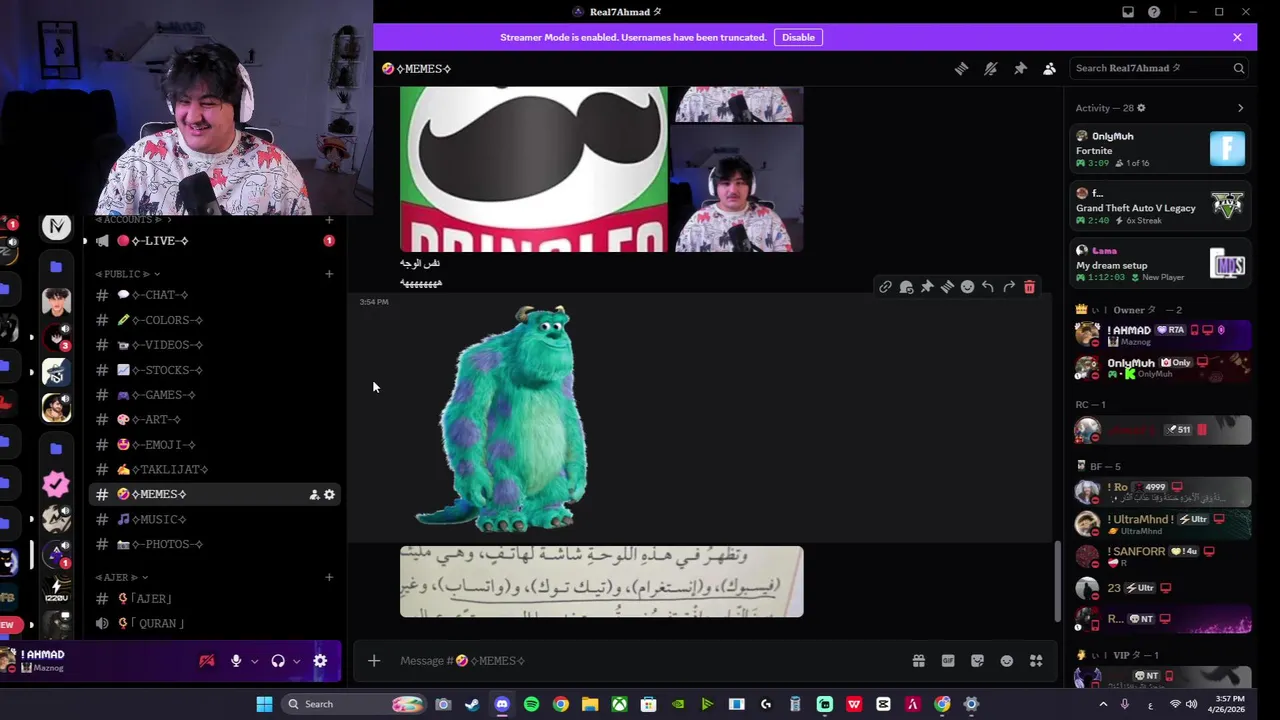Viewport: 1280px width, 720px height.
Task: Open notification settings bell in header
Action: tap(990, 68)
